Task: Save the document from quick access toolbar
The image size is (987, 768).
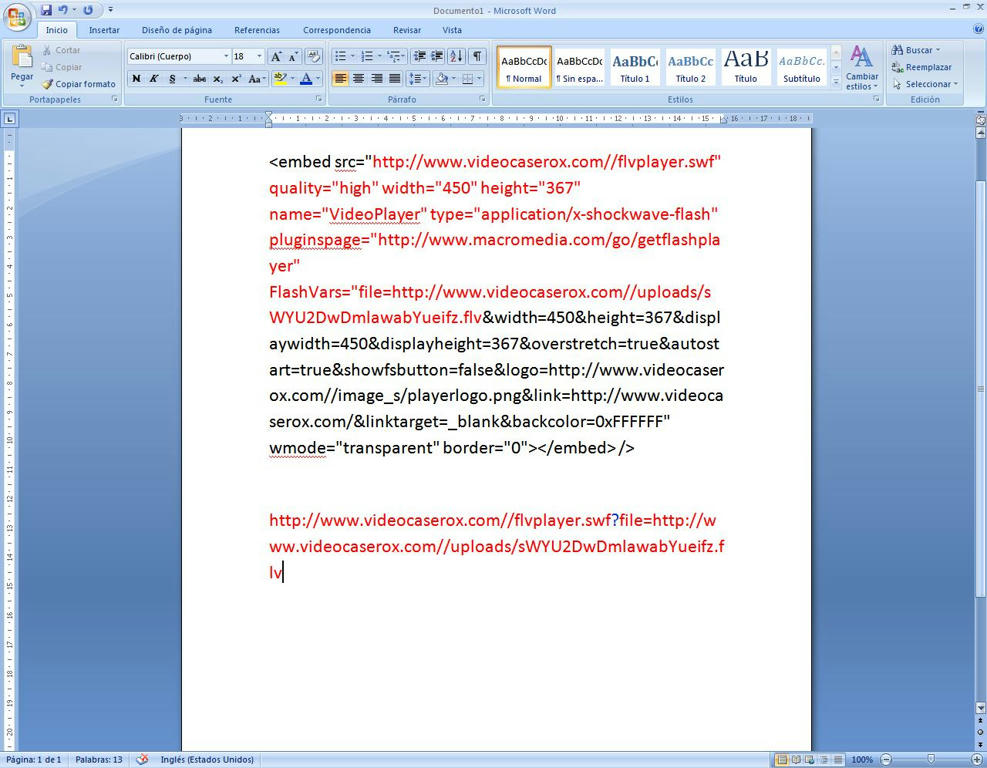Action: point(46,10)
